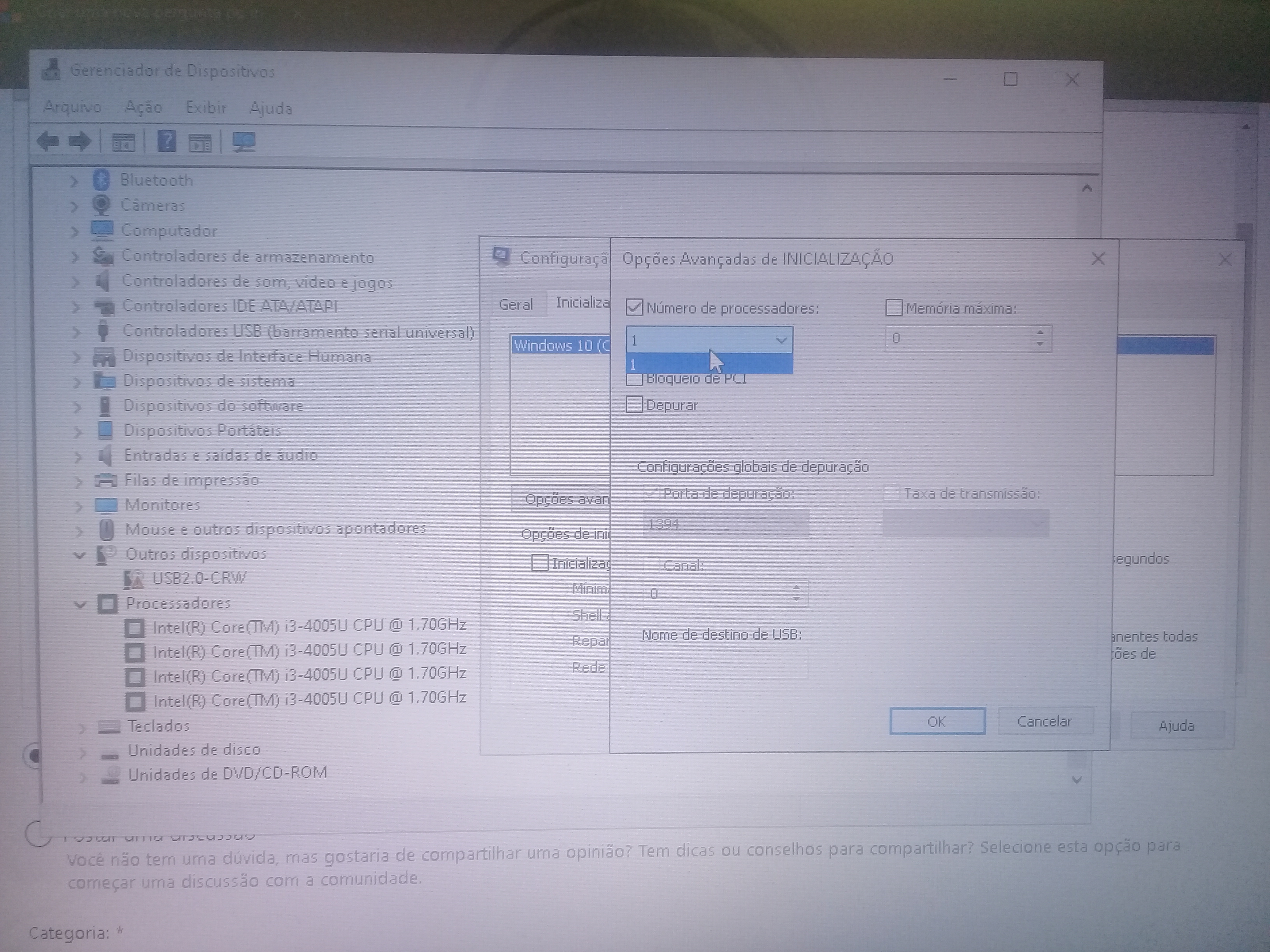Click the forward arrow toolbar icon
This screenshot has width=1270, height=952.
(x=80, y=141)
